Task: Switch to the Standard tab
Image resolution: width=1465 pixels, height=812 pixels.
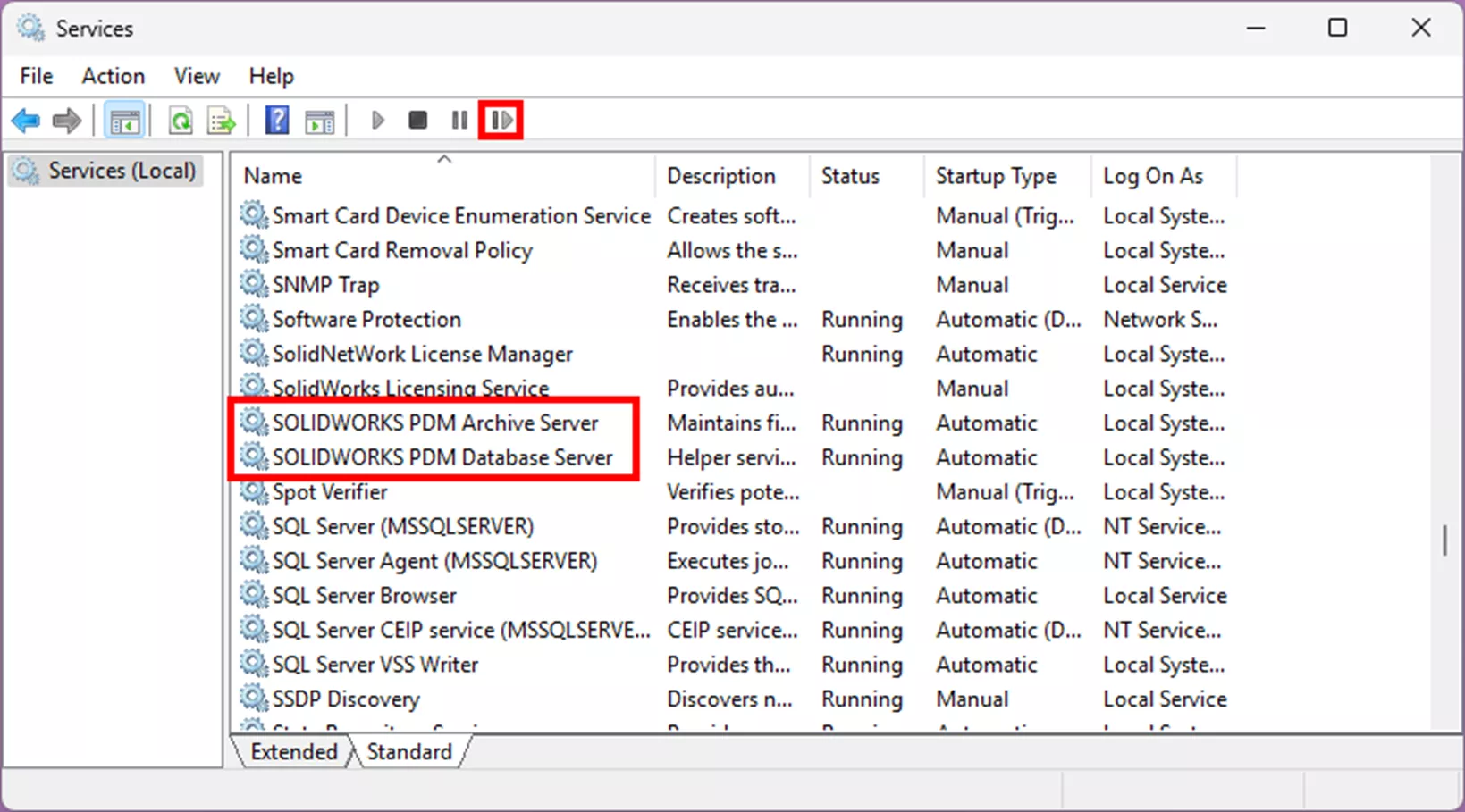Action: 409,751
